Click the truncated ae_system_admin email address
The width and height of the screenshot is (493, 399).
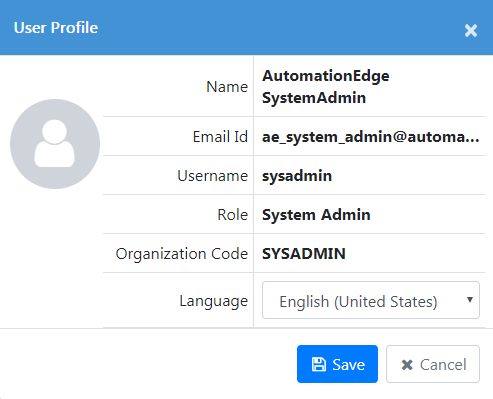370,137
